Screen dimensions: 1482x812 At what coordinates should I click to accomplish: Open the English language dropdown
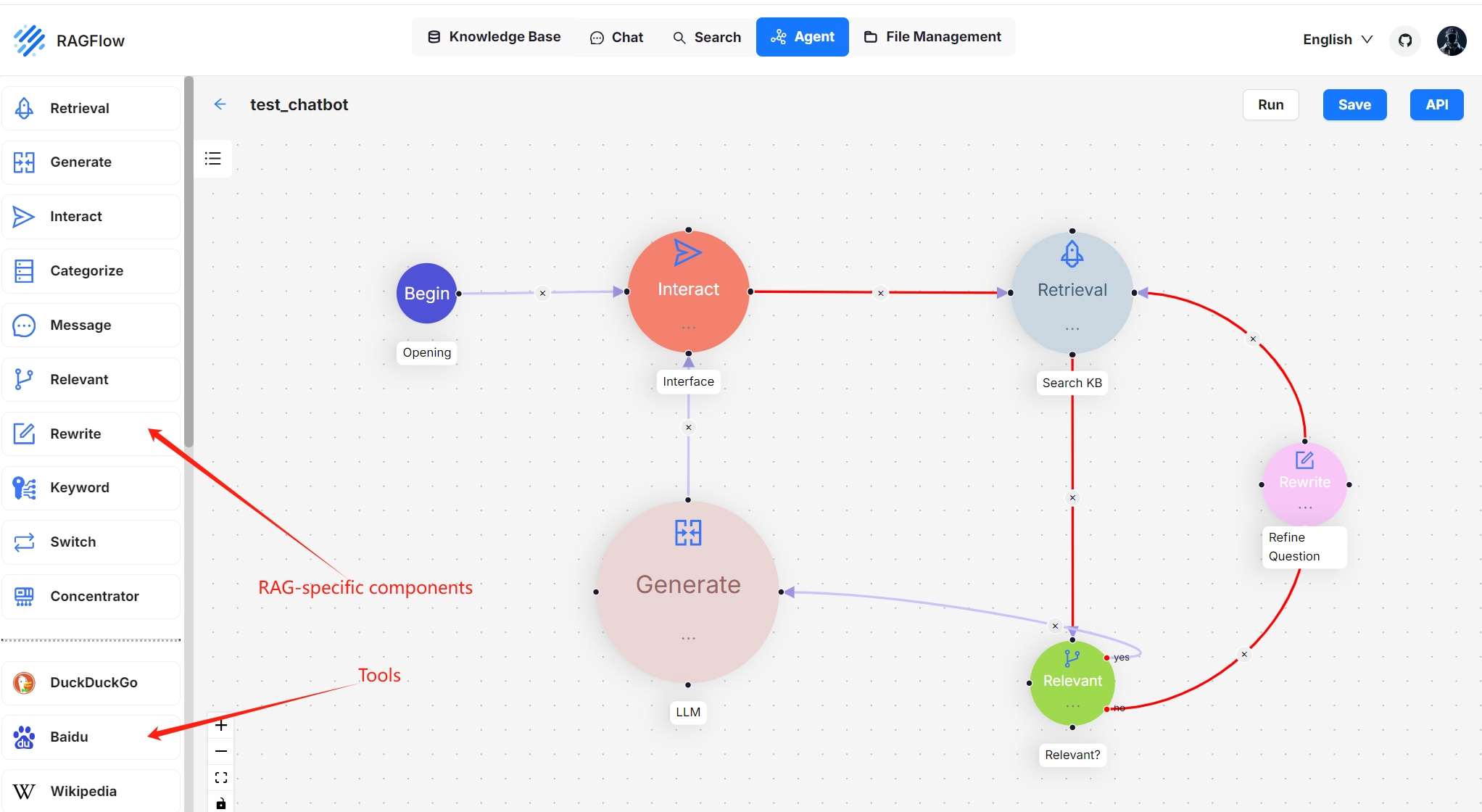pyautogui.click(x=1338, y=39)
